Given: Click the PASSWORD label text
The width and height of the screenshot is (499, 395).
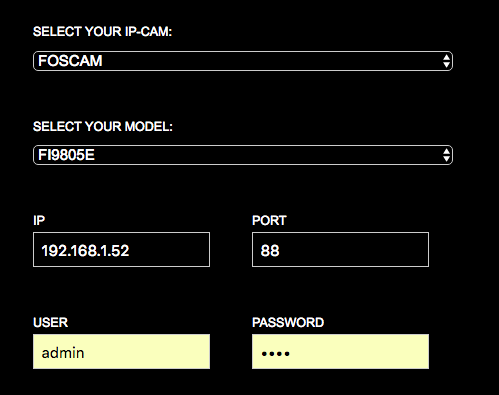Looking at the screenshot, I should (x=288, y=323).
